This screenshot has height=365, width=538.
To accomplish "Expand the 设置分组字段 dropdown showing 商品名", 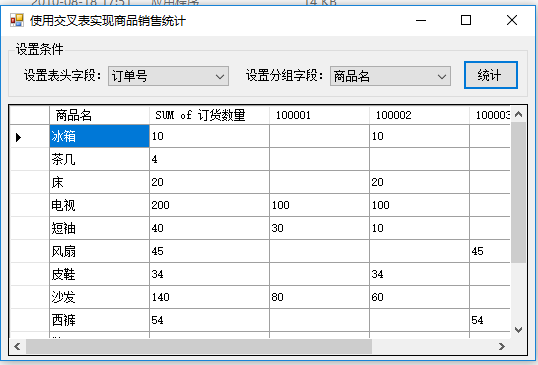I will pyautogui.click(x=390, y=76).
